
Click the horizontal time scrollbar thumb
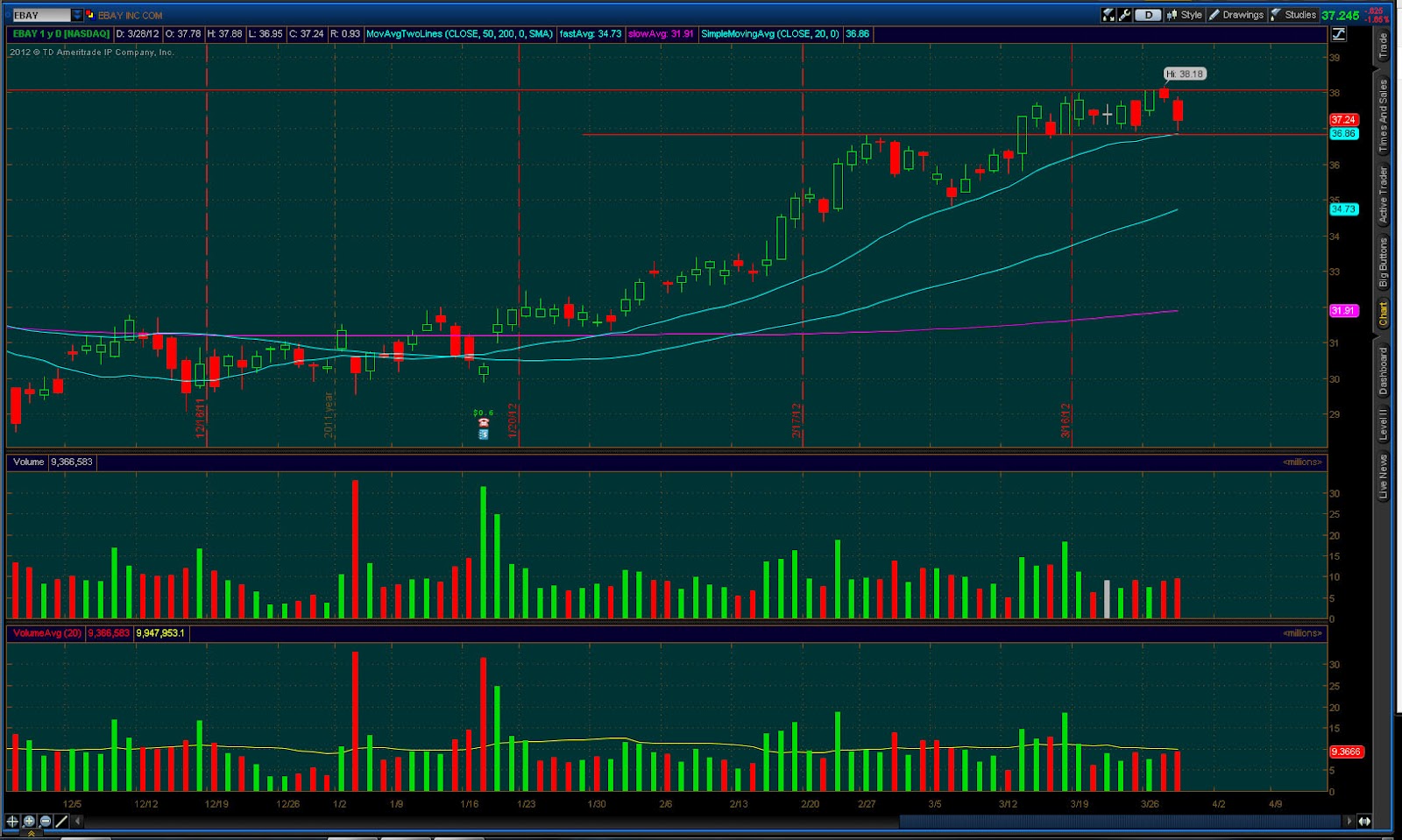[1121, 821]
